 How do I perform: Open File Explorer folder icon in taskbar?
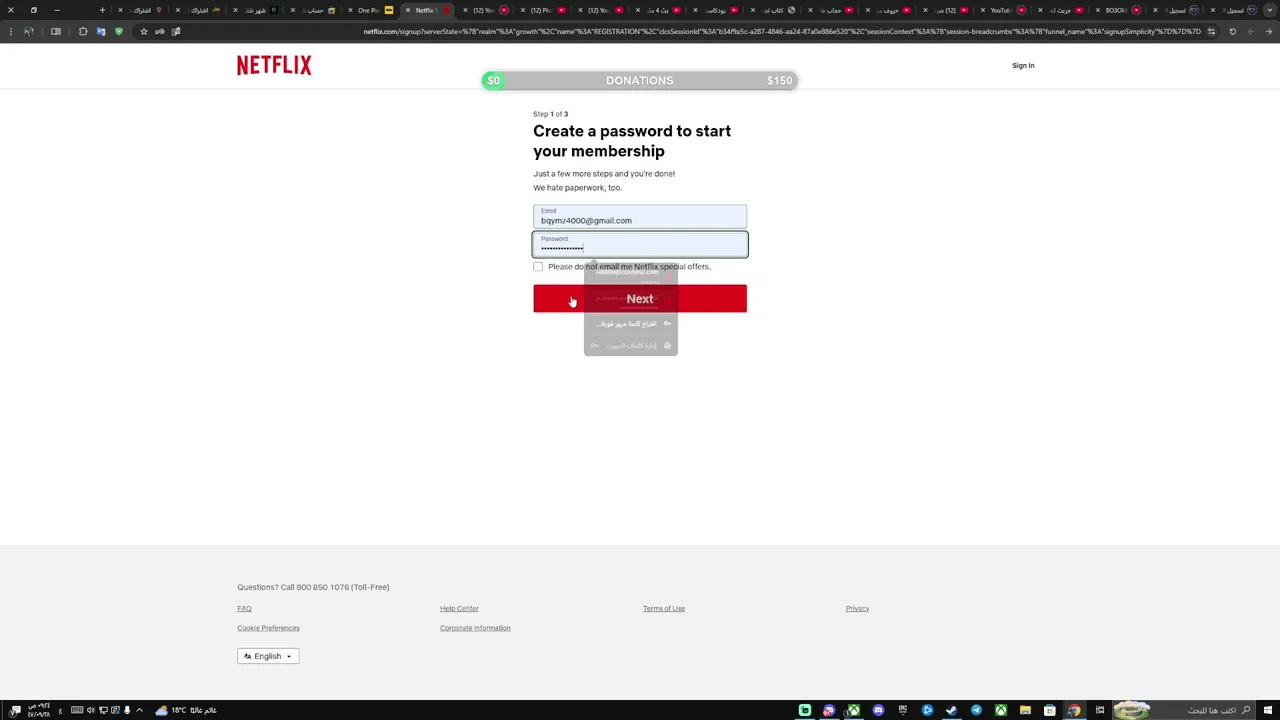[x=1025, y=710]
